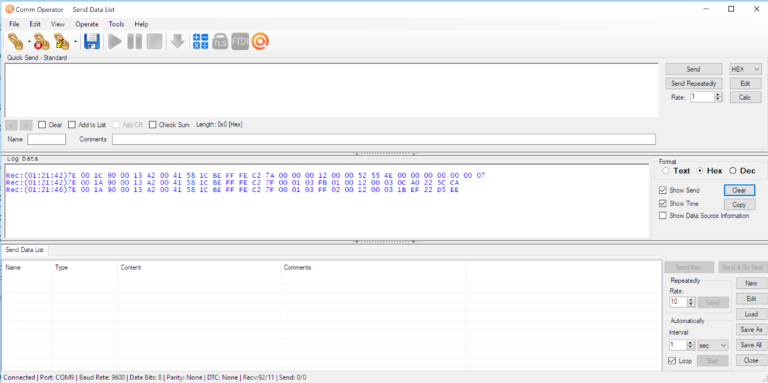
Task: Open the HEX format dropdown
Action: (745, 70)
